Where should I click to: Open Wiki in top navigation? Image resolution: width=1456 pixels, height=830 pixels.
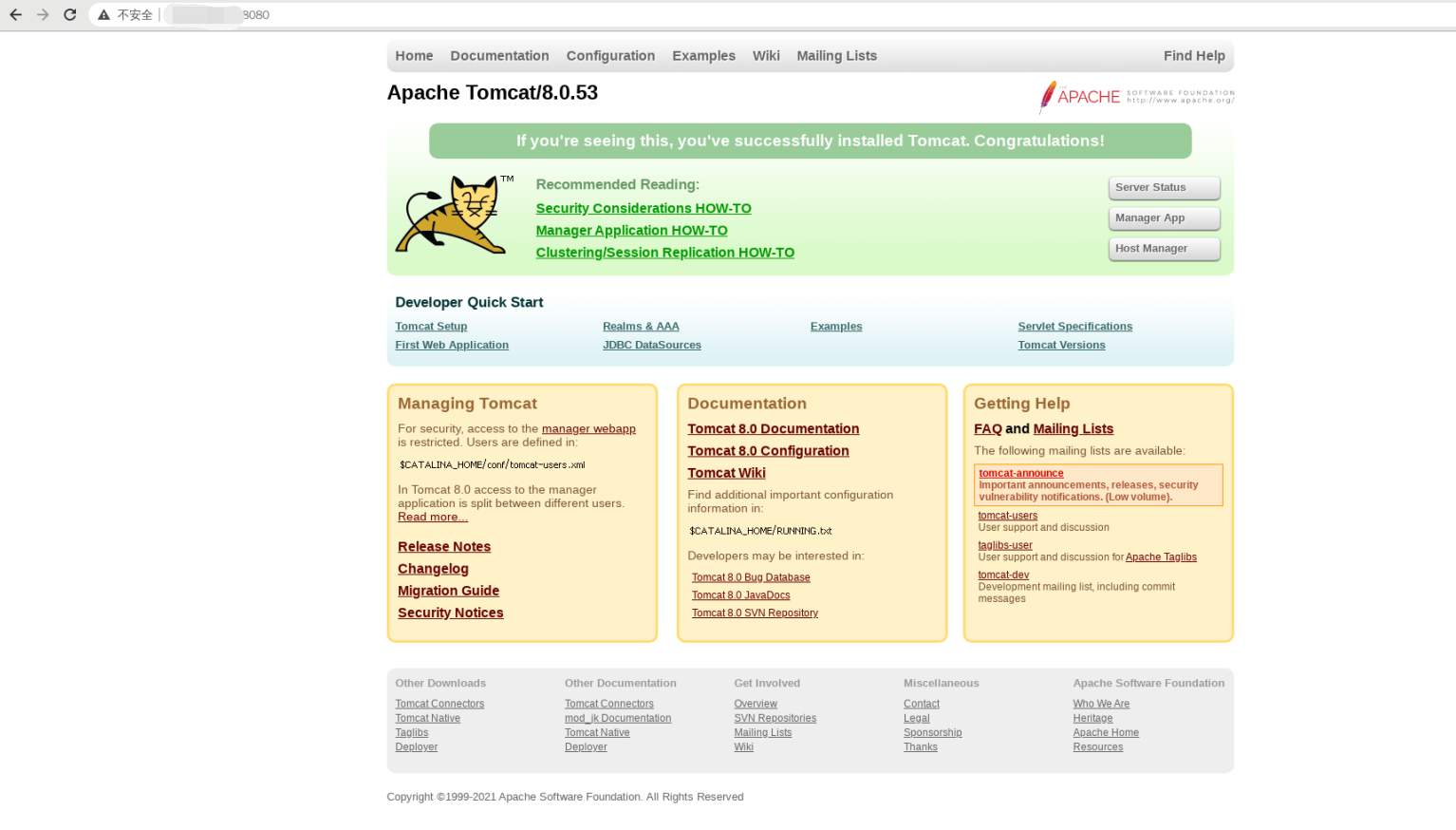766,56
